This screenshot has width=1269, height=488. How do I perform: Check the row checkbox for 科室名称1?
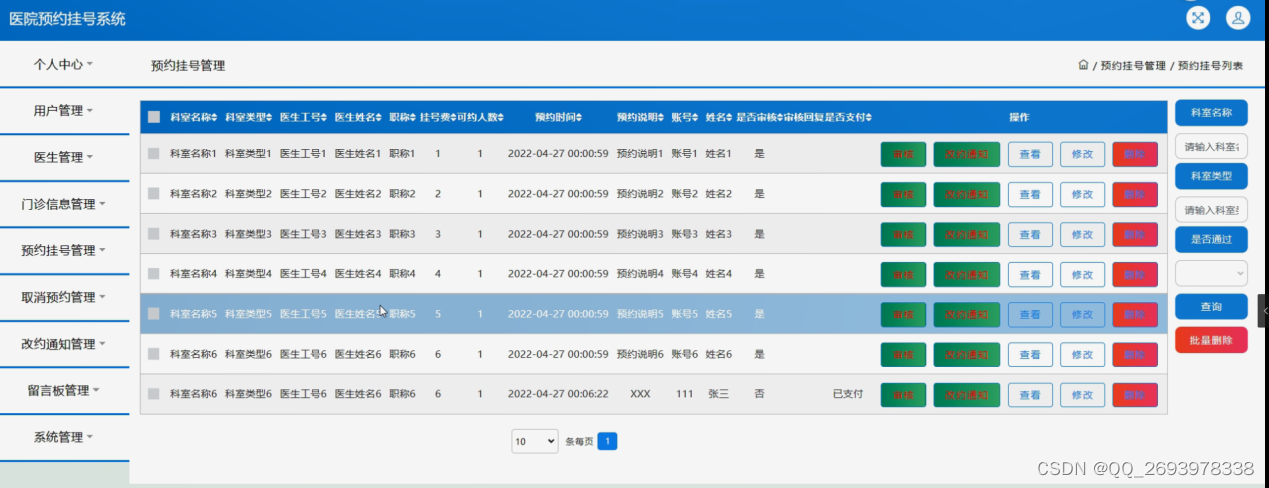(x=154, y=154)
